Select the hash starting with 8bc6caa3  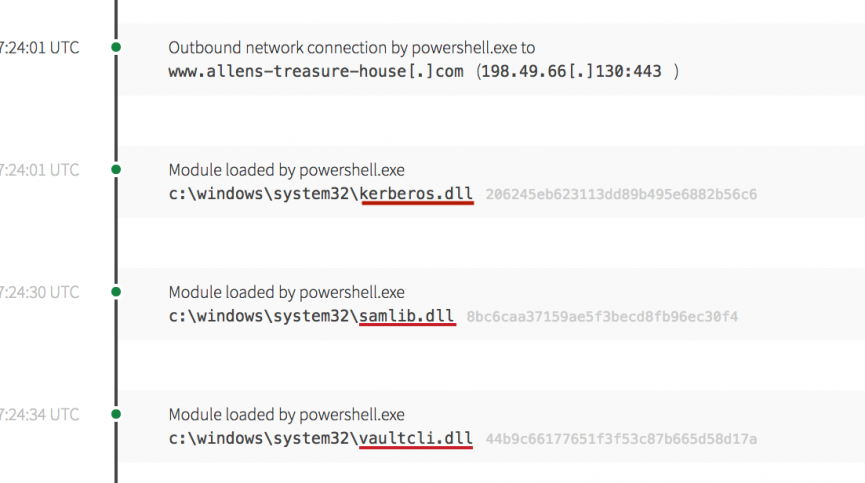[602, 317]
